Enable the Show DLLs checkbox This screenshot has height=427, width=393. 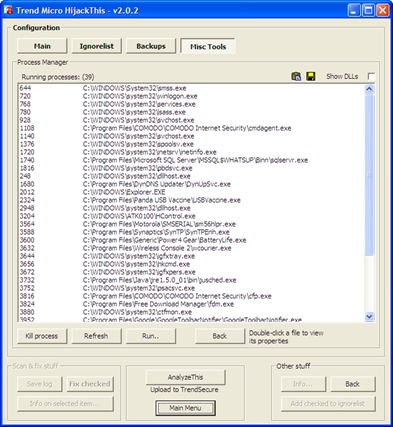click(371, 76)
